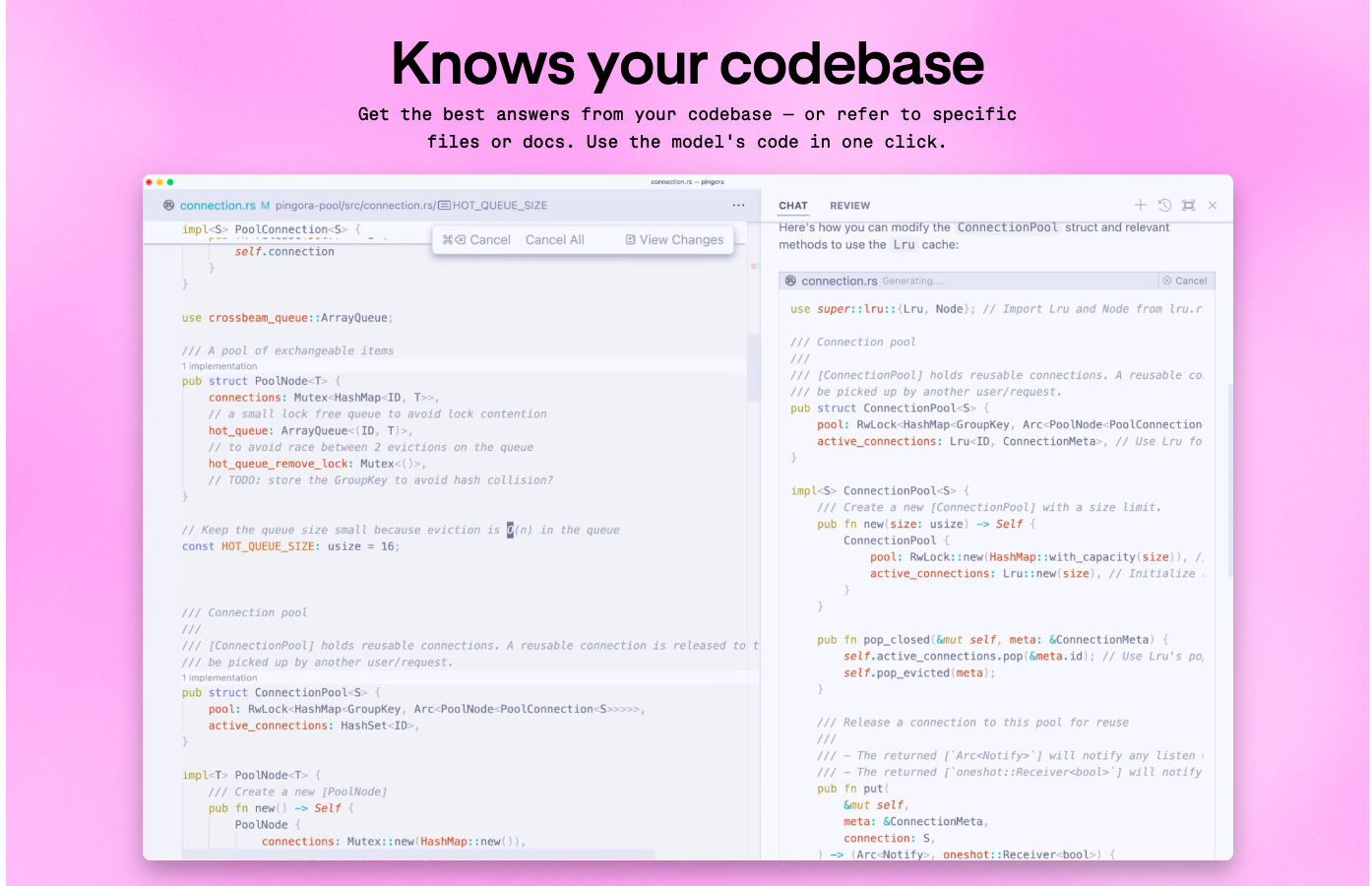Click the 'hot_queue_remove_lock: Mutex<()>' line
The width and height of the screenshot is (1372, 886).
pyautogui.click(x=316, y=464)
